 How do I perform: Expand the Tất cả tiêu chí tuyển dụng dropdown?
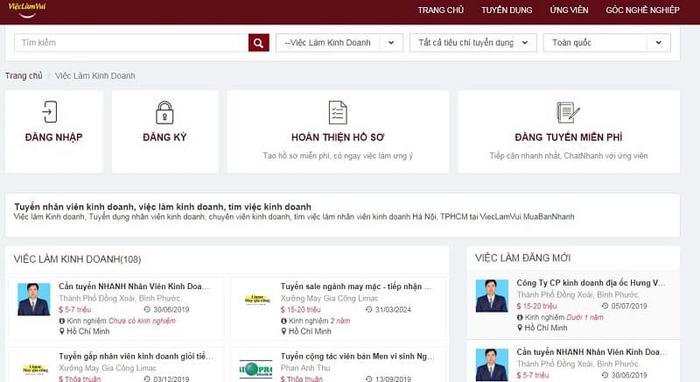473,43
